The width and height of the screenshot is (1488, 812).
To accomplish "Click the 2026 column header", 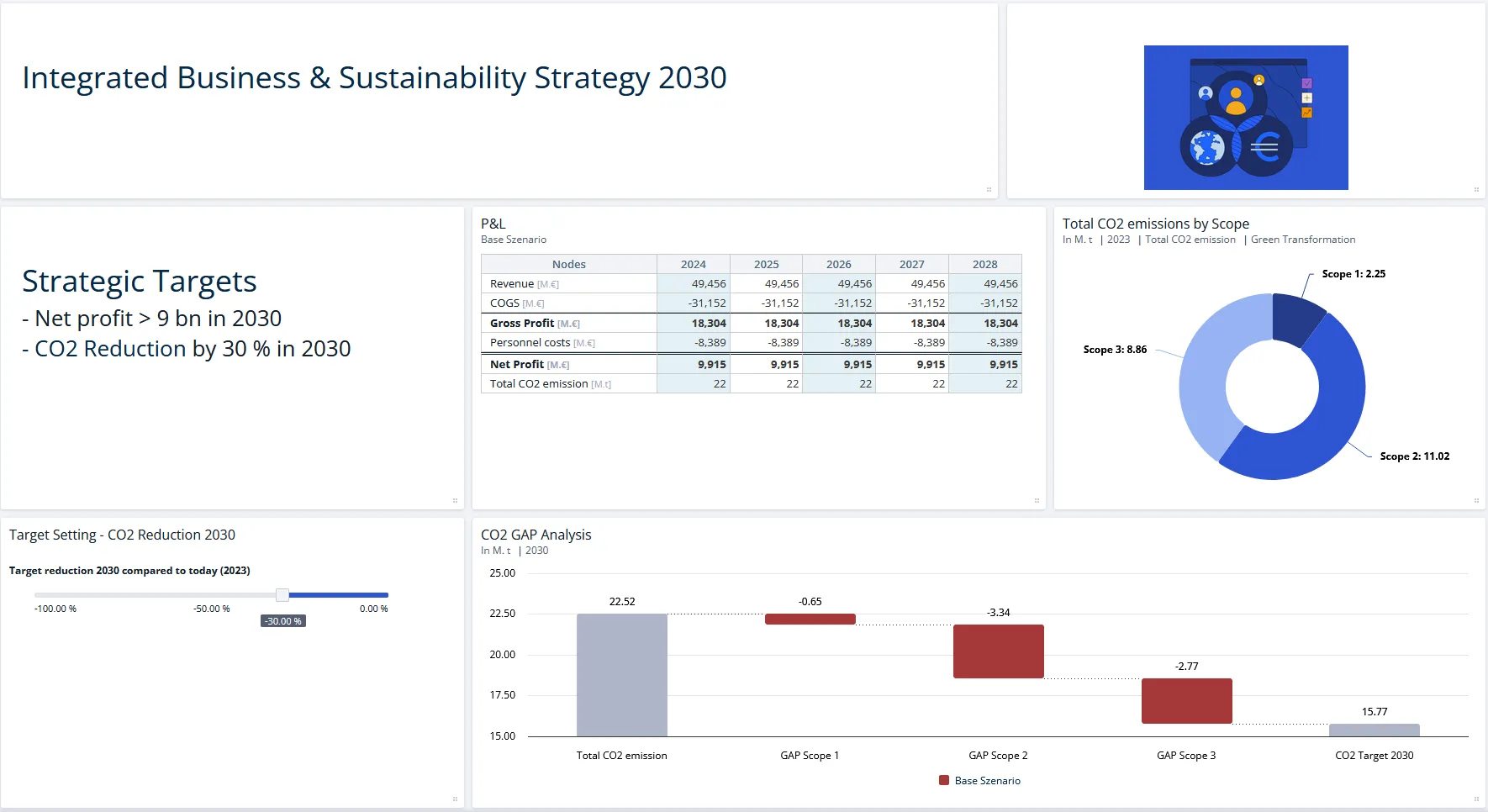I will click(x=839, y=264).
